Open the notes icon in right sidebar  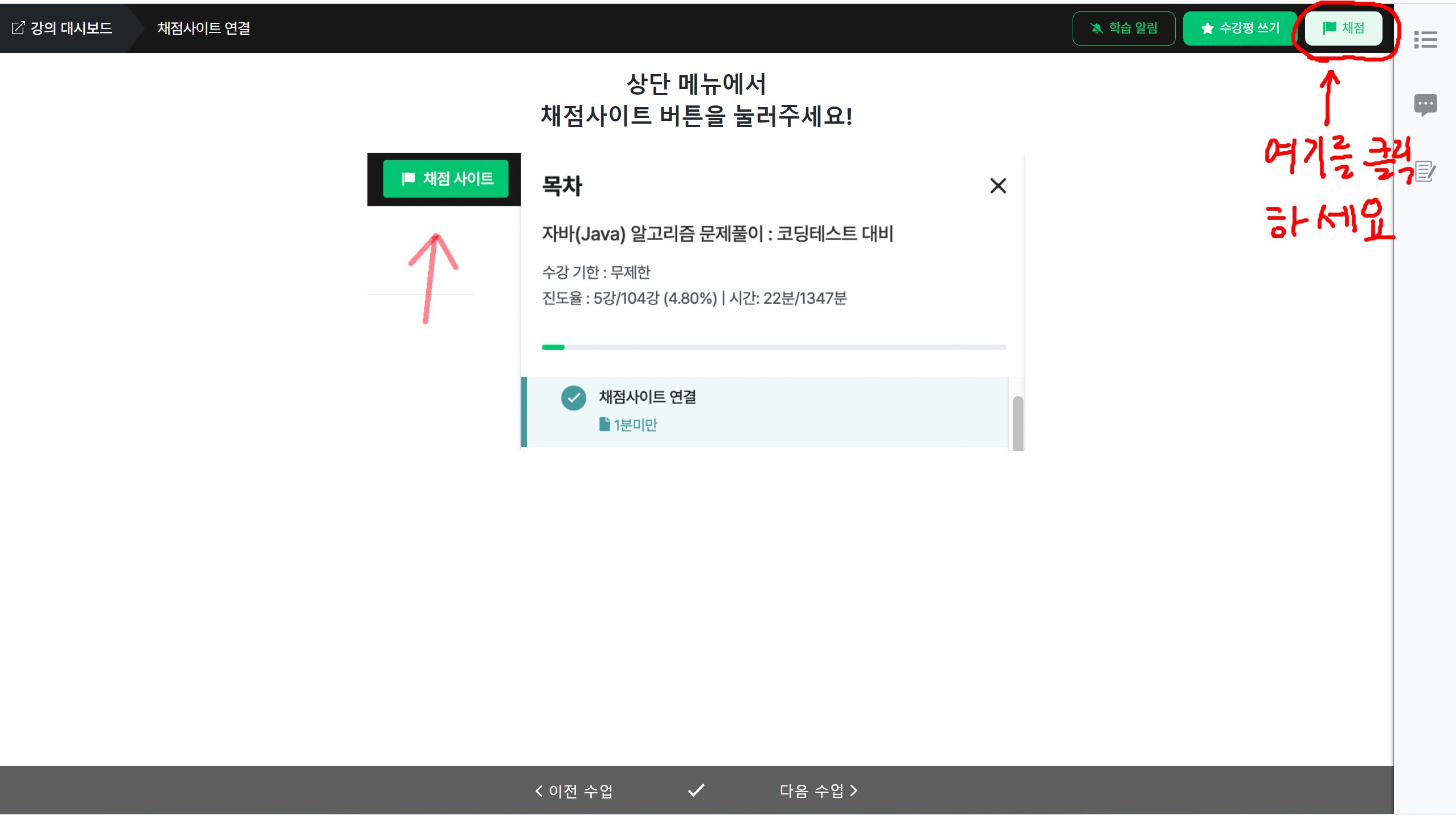[1425, 171]
